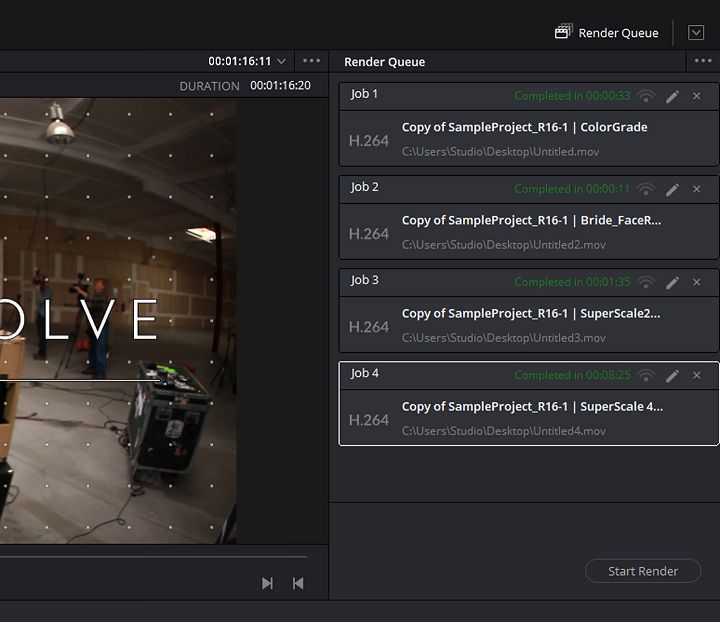720x622 pixels.
Task: Click the Untitled3.mov output path
Action: click(x=503, y=338)
